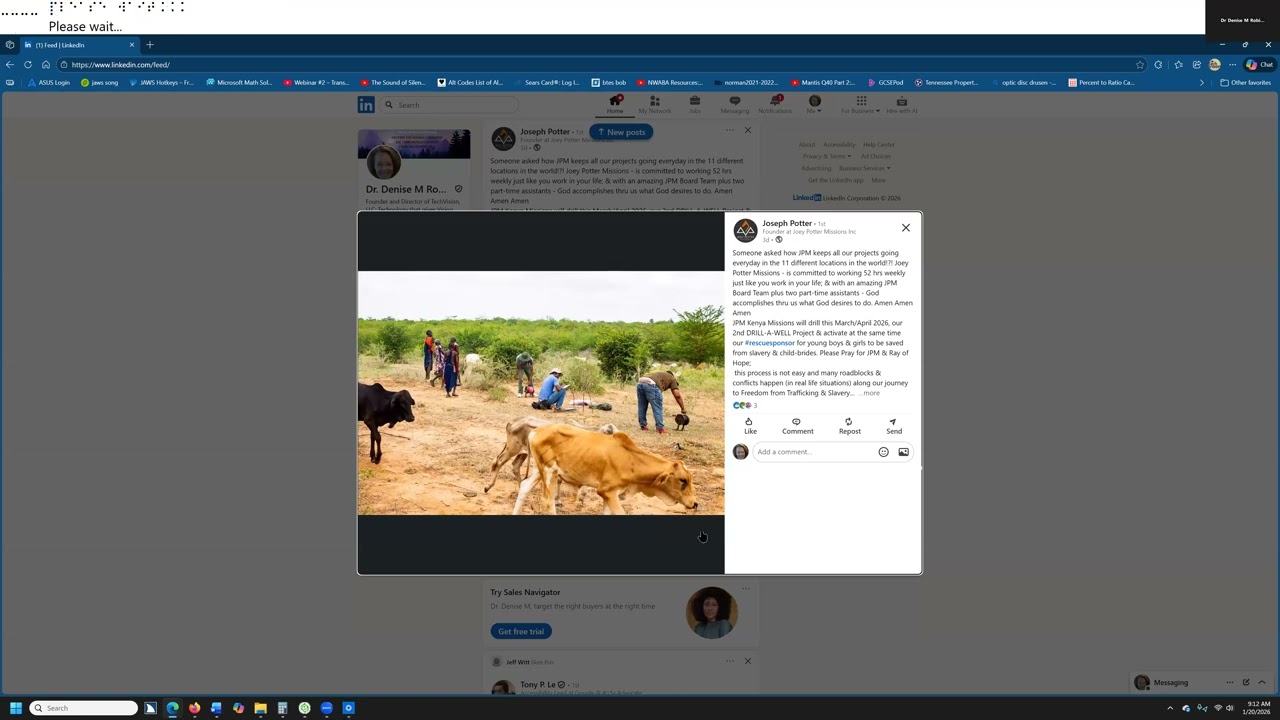
Task: Open Firefox from the taskbar
Action: [x=194, y=708]
